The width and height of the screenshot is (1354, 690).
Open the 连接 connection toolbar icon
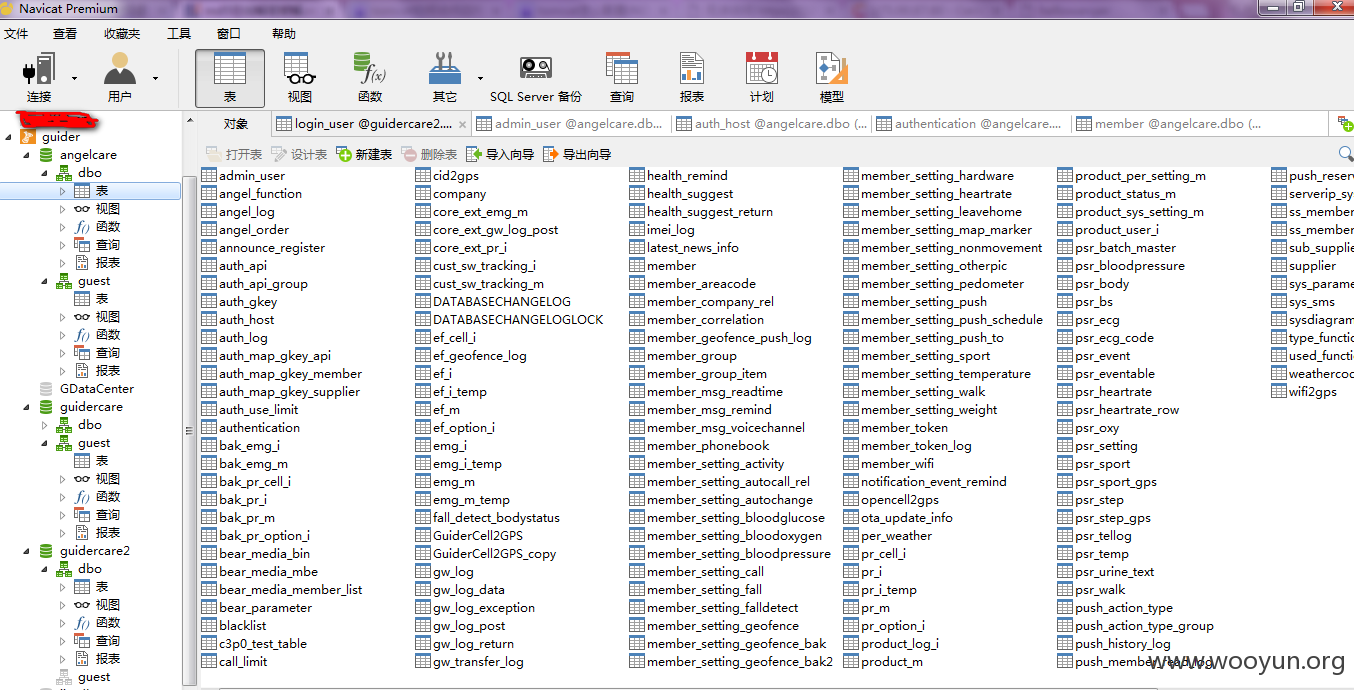point(39,79)
